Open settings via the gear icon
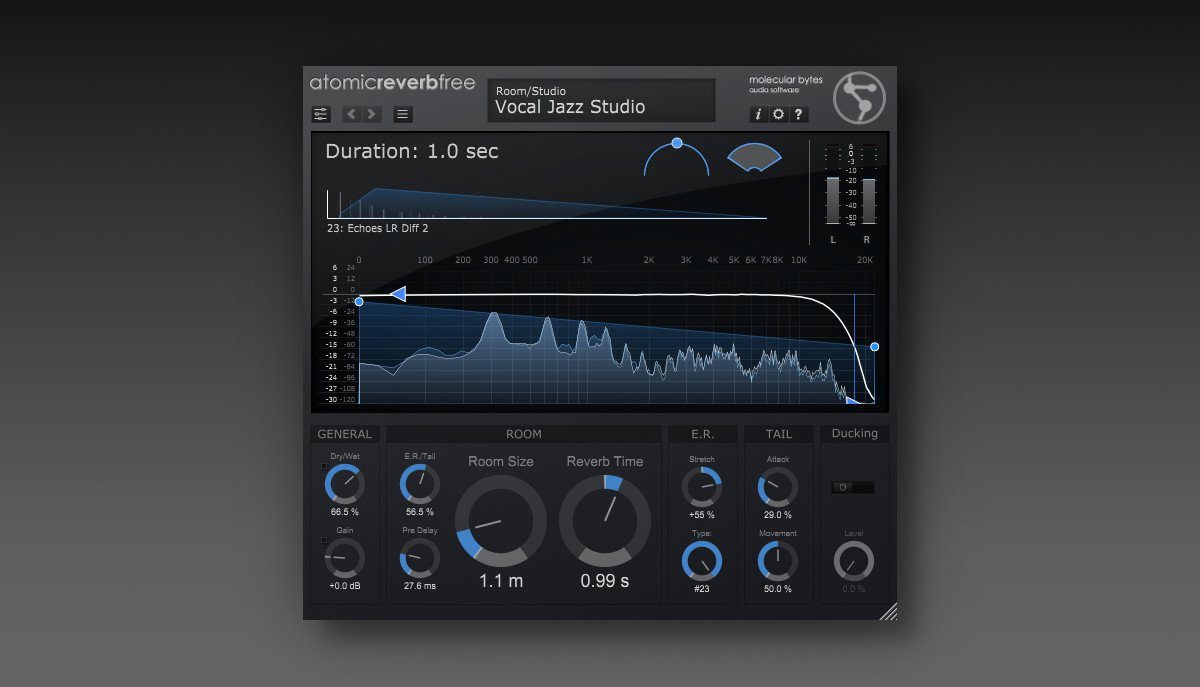Image resolution: width=1200 pixels, height=687 pixels. [778, 114]
